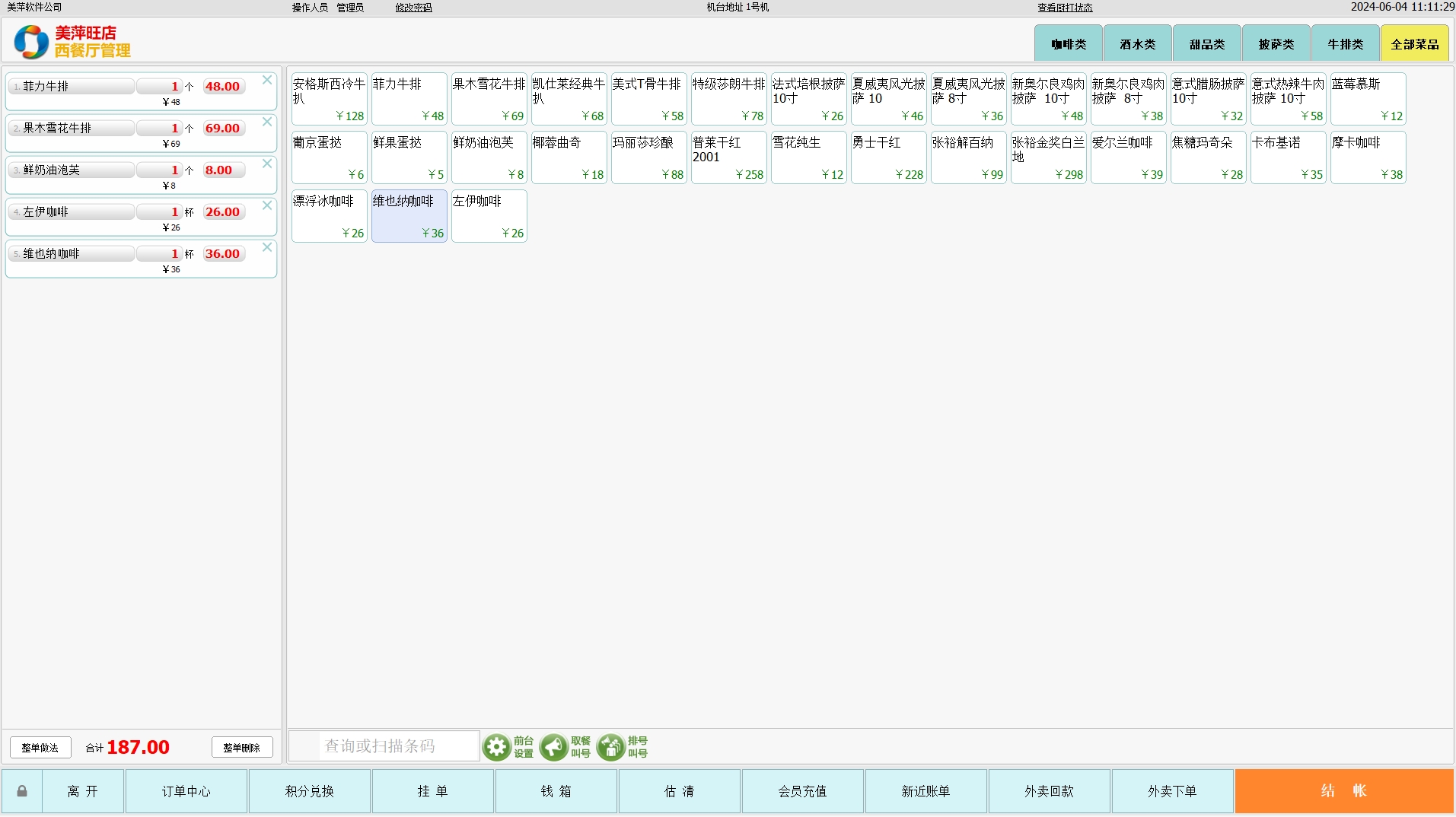1456x817 pixels.
Task: Click 整单删除 to clear the order
Action: [x=241, y=748]
